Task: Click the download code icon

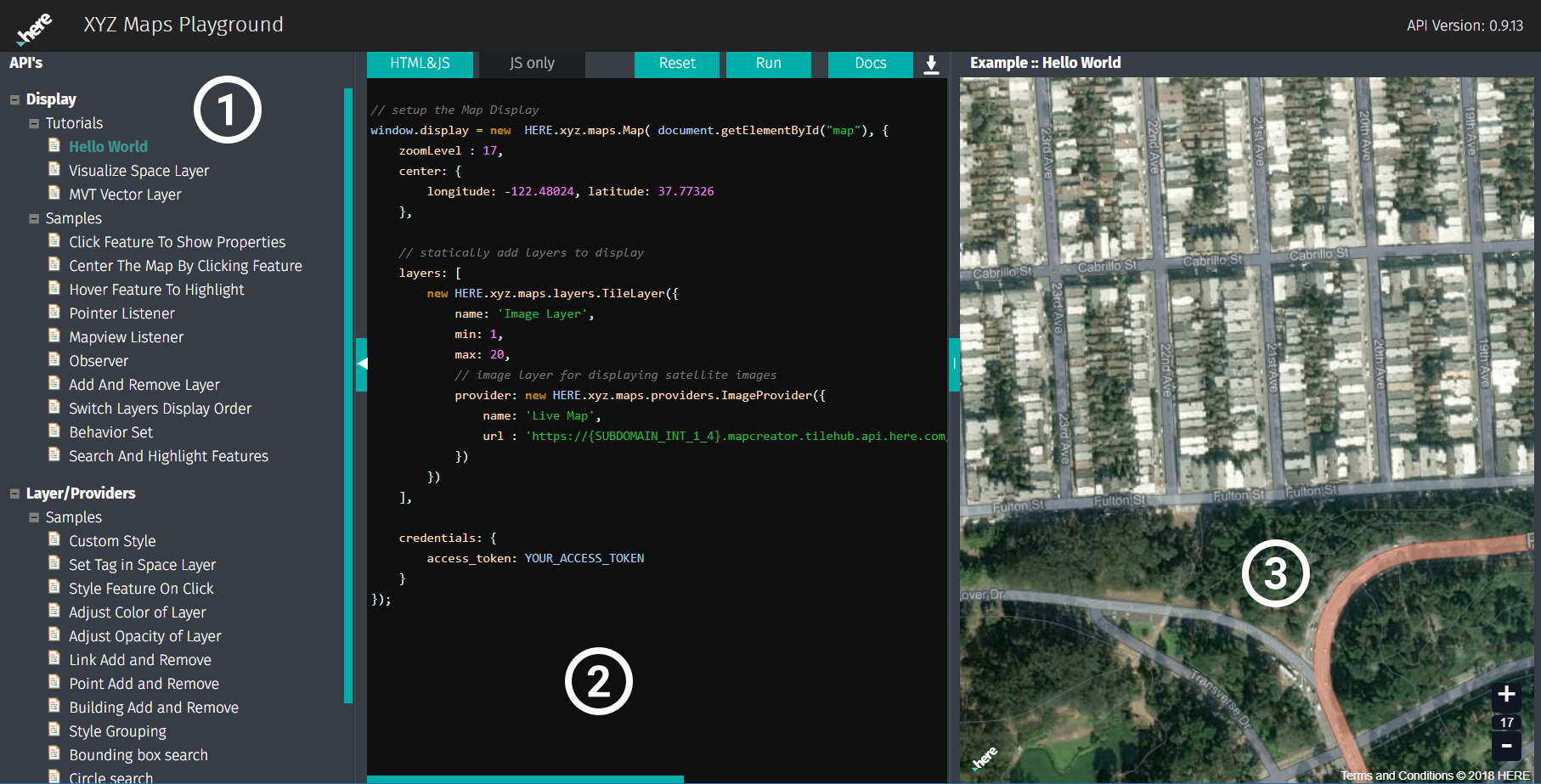Action: click(931, 65)
